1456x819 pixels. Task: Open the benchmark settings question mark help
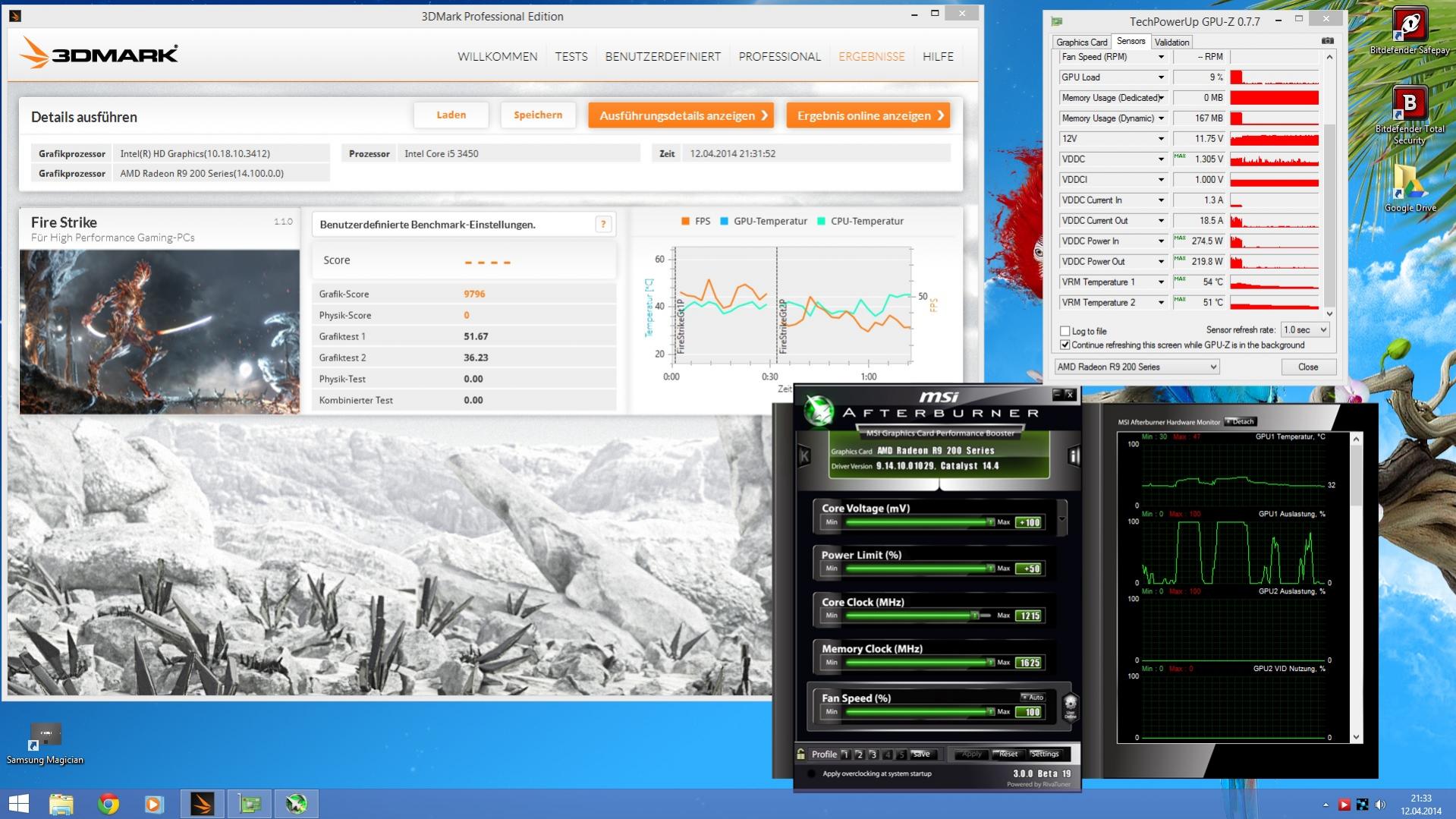[x=603, y=224]
